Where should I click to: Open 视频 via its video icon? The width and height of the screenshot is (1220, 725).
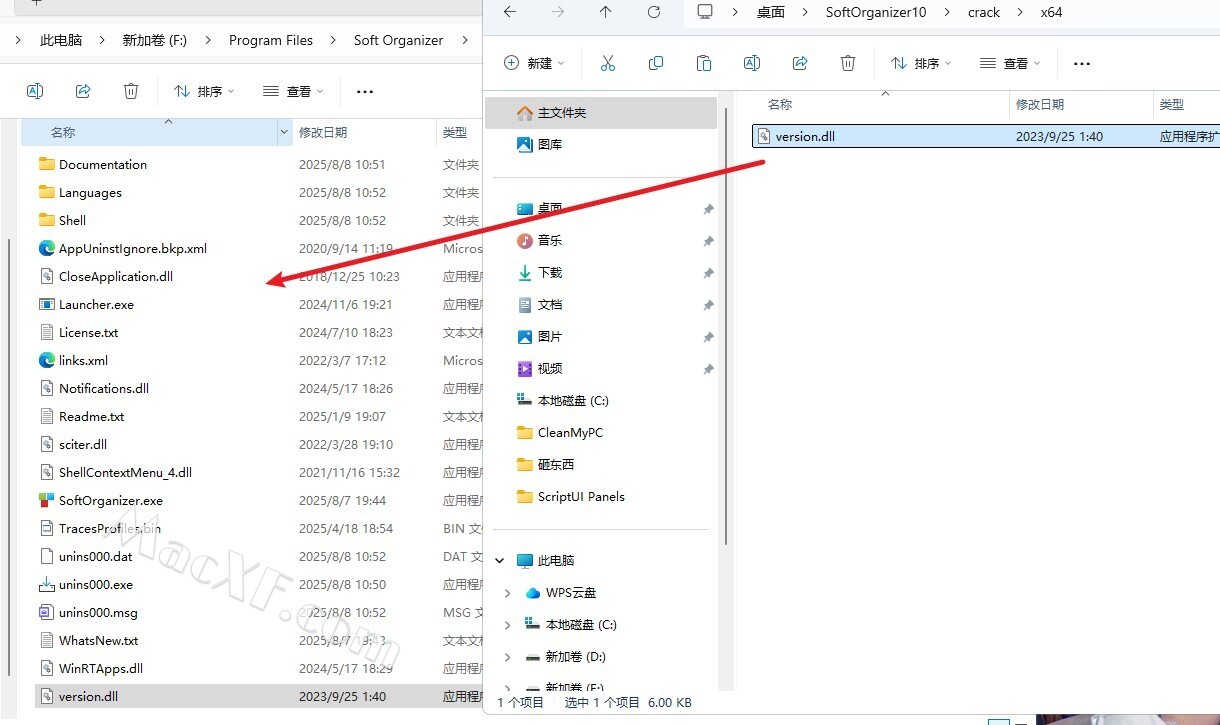click(x=525, y=368)
